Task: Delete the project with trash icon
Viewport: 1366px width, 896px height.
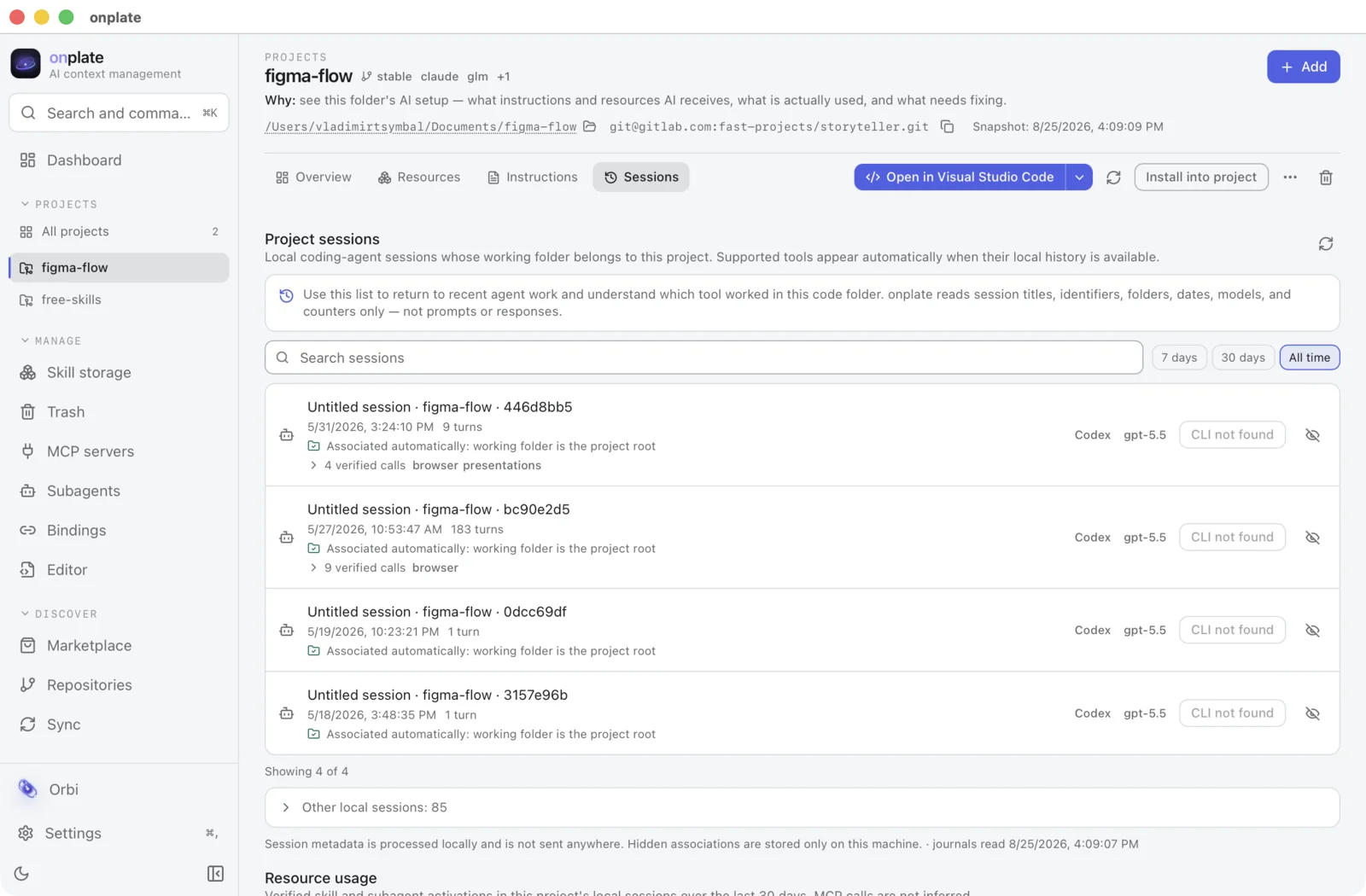Action: click(1326, 177)
